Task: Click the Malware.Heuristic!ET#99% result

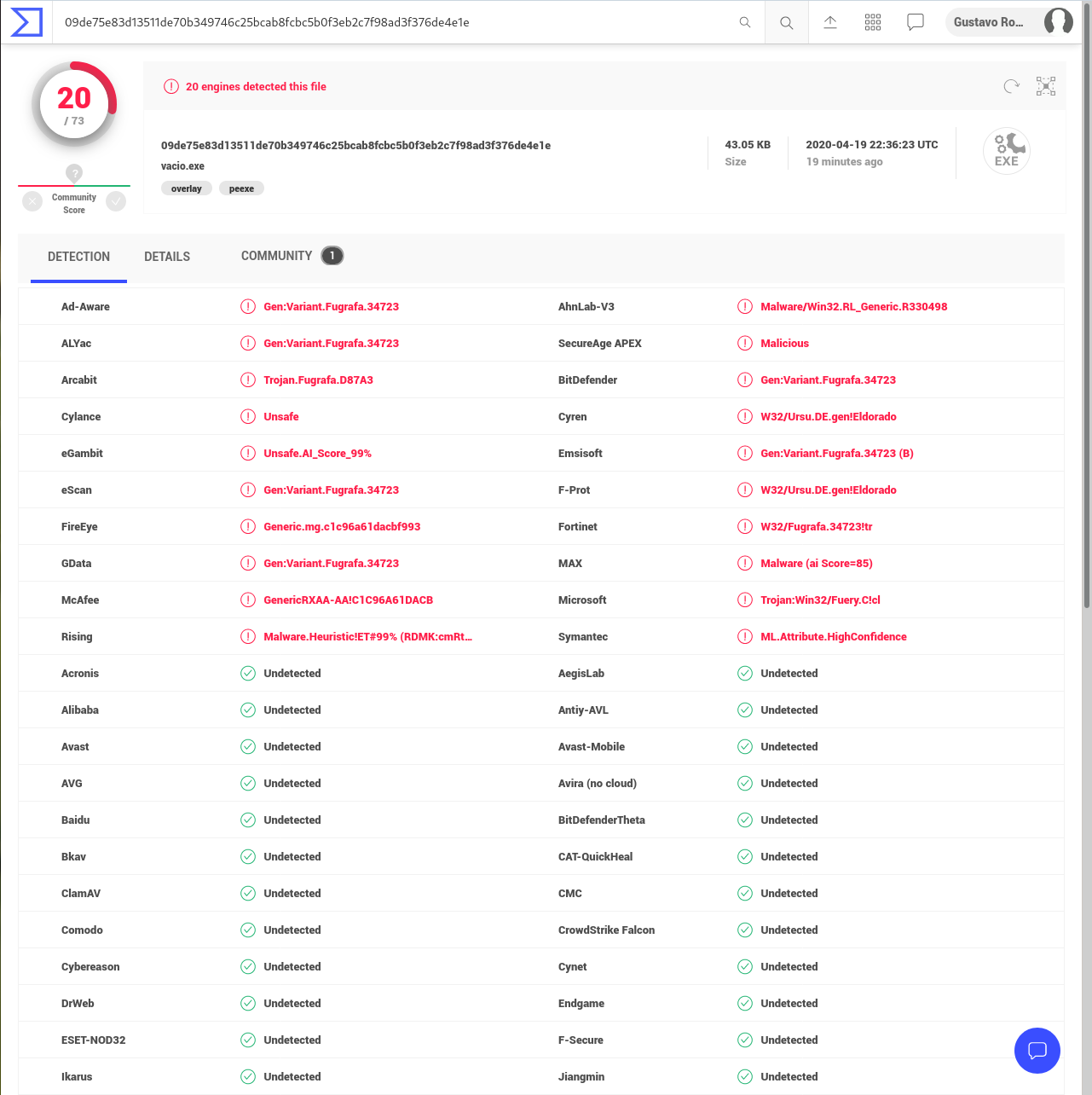Action: (x=368, y=637)
